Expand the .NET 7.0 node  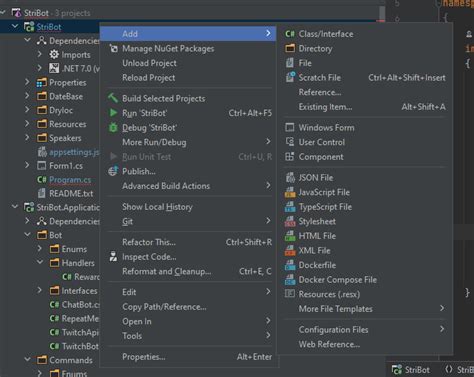point(40,68)
